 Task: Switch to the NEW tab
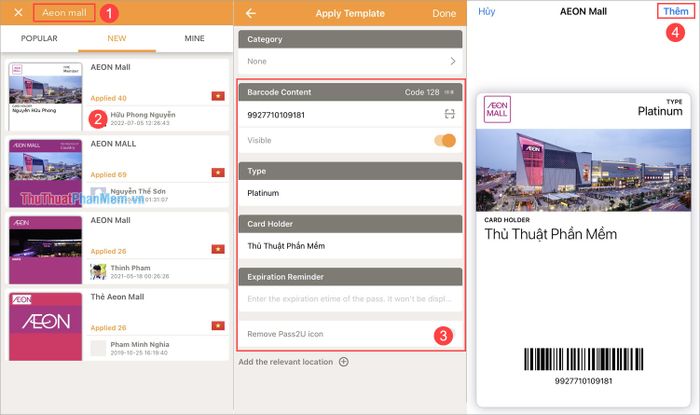[x=117, y=38]
